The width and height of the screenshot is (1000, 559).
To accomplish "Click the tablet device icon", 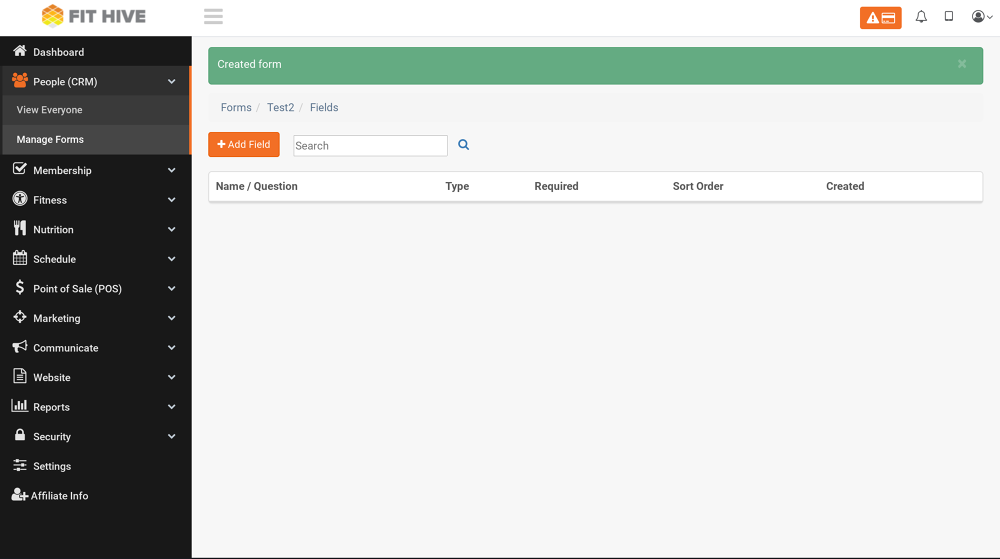I will (949, 17).
